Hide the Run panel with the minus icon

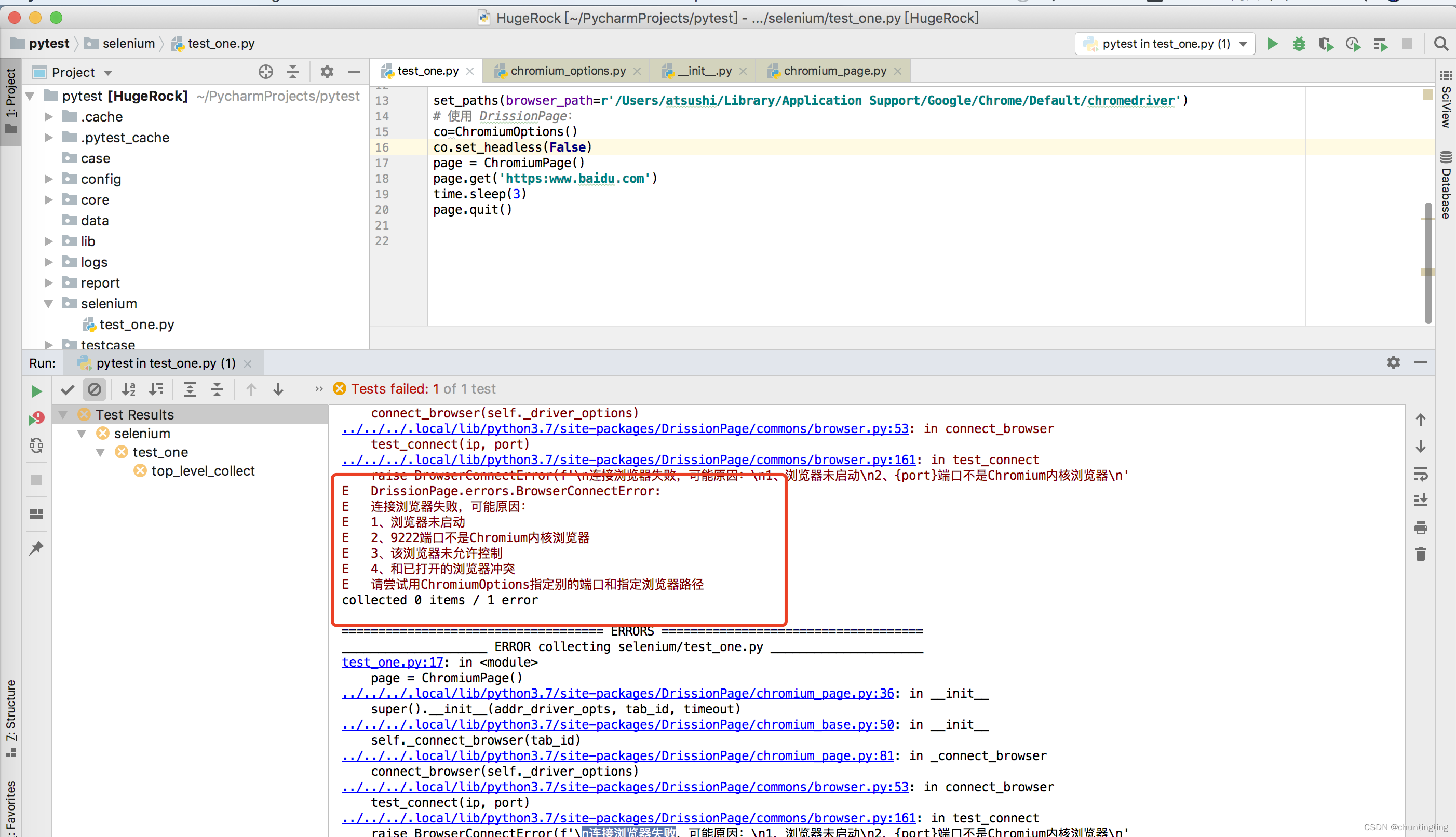click(x=1420, y=362)
